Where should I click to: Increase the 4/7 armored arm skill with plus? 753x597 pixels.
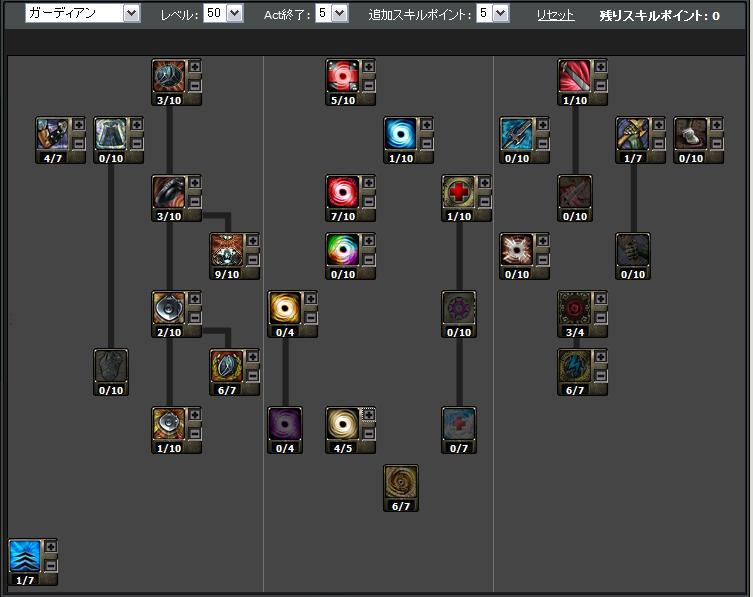click(78, 125)
